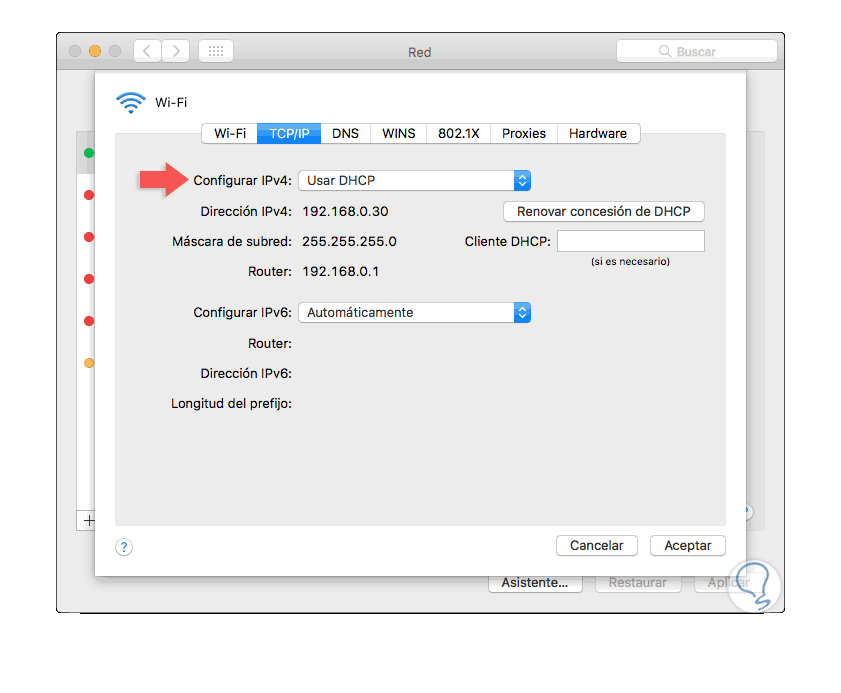This screenshot has height=693, width=841.
Task: Add a network service with plus button
Action: tap(88, 520)
